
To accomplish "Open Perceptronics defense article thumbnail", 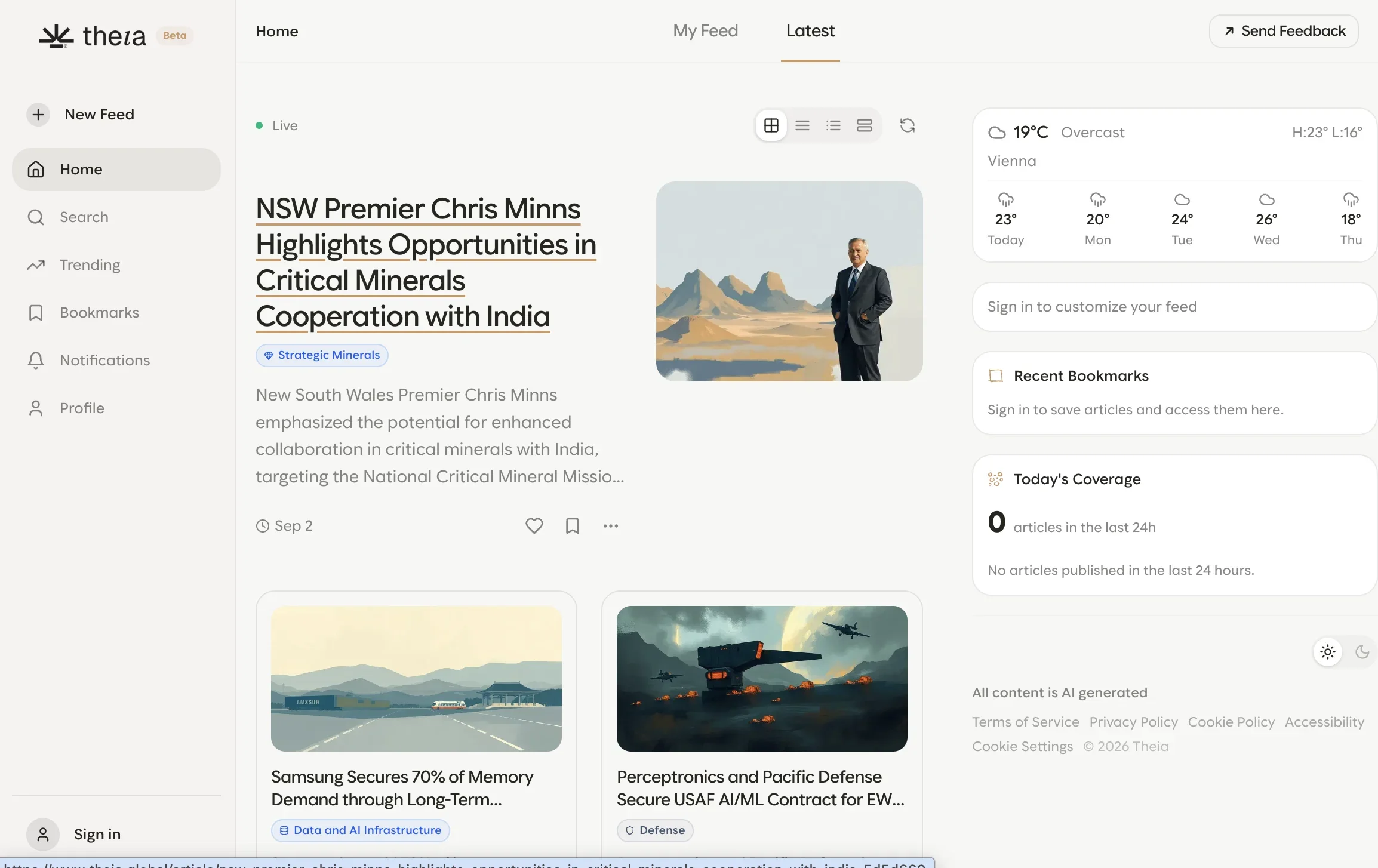I will point(762,679).
